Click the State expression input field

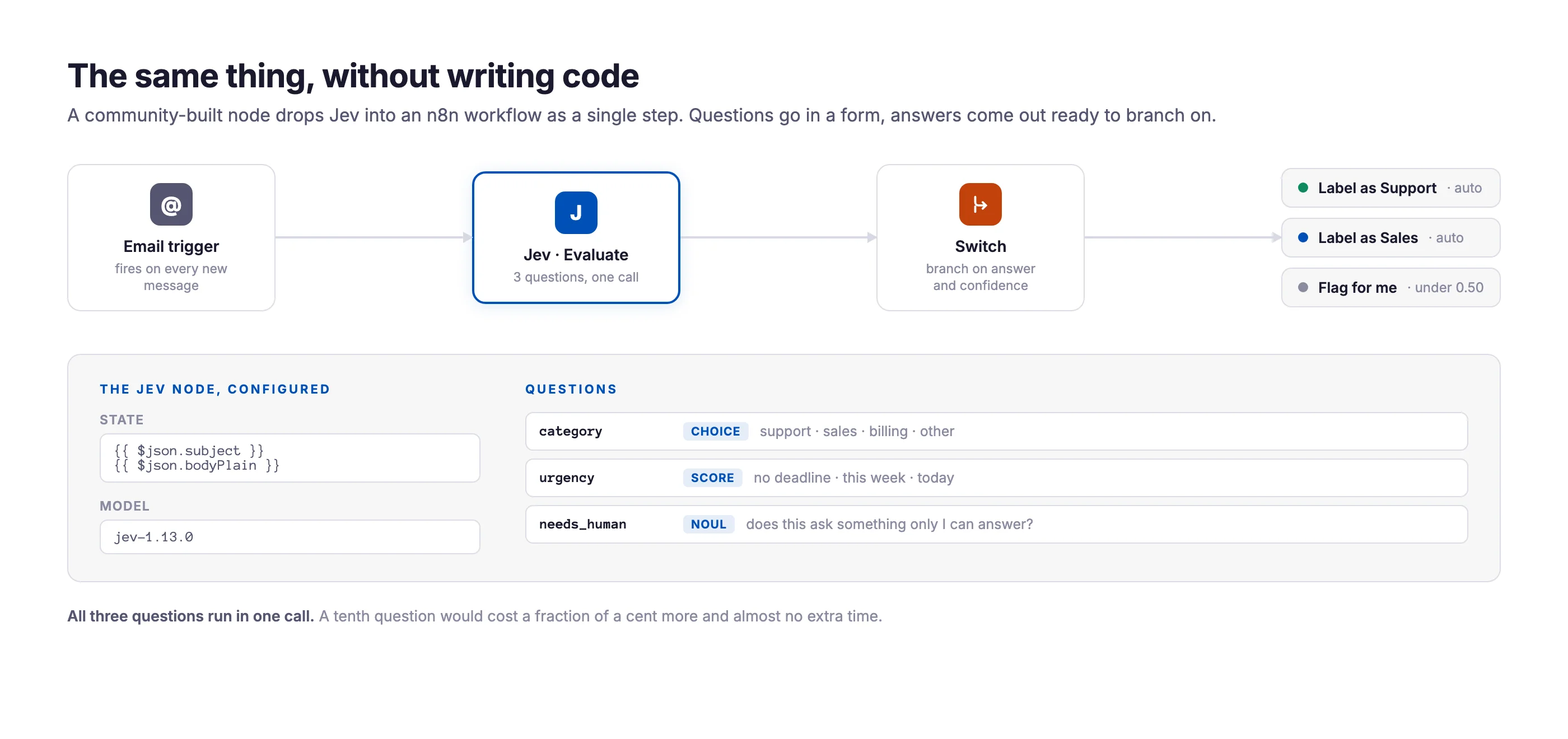click(290, 458)
